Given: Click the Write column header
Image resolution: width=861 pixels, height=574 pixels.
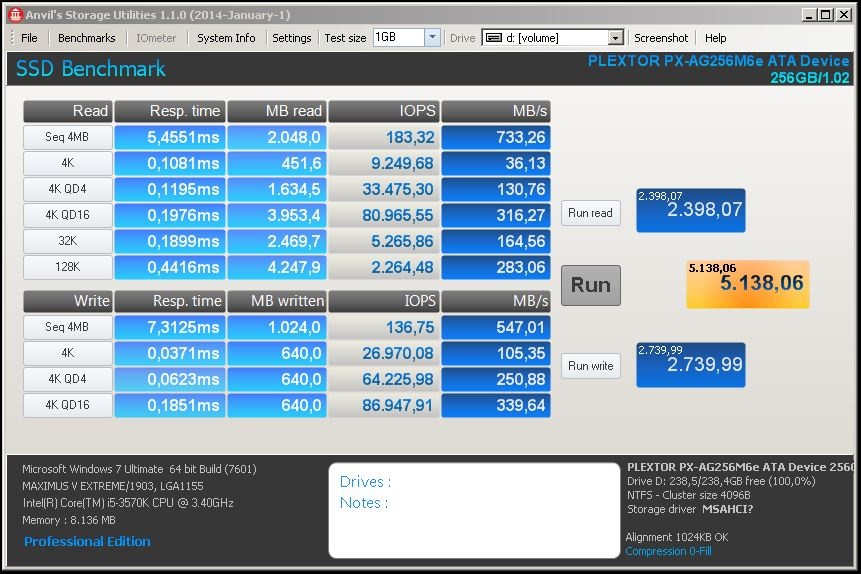Looking at the screenshot, I should coord(68,300).
